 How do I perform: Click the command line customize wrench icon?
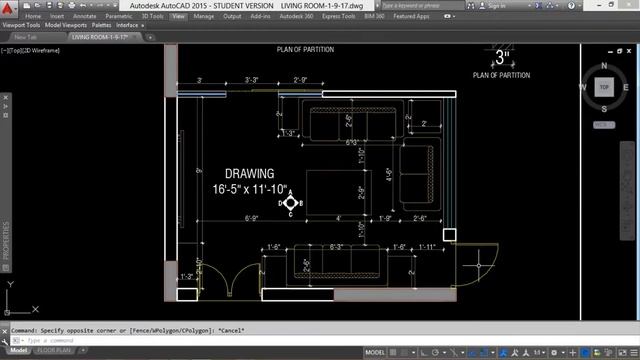[x=4, y=341]
